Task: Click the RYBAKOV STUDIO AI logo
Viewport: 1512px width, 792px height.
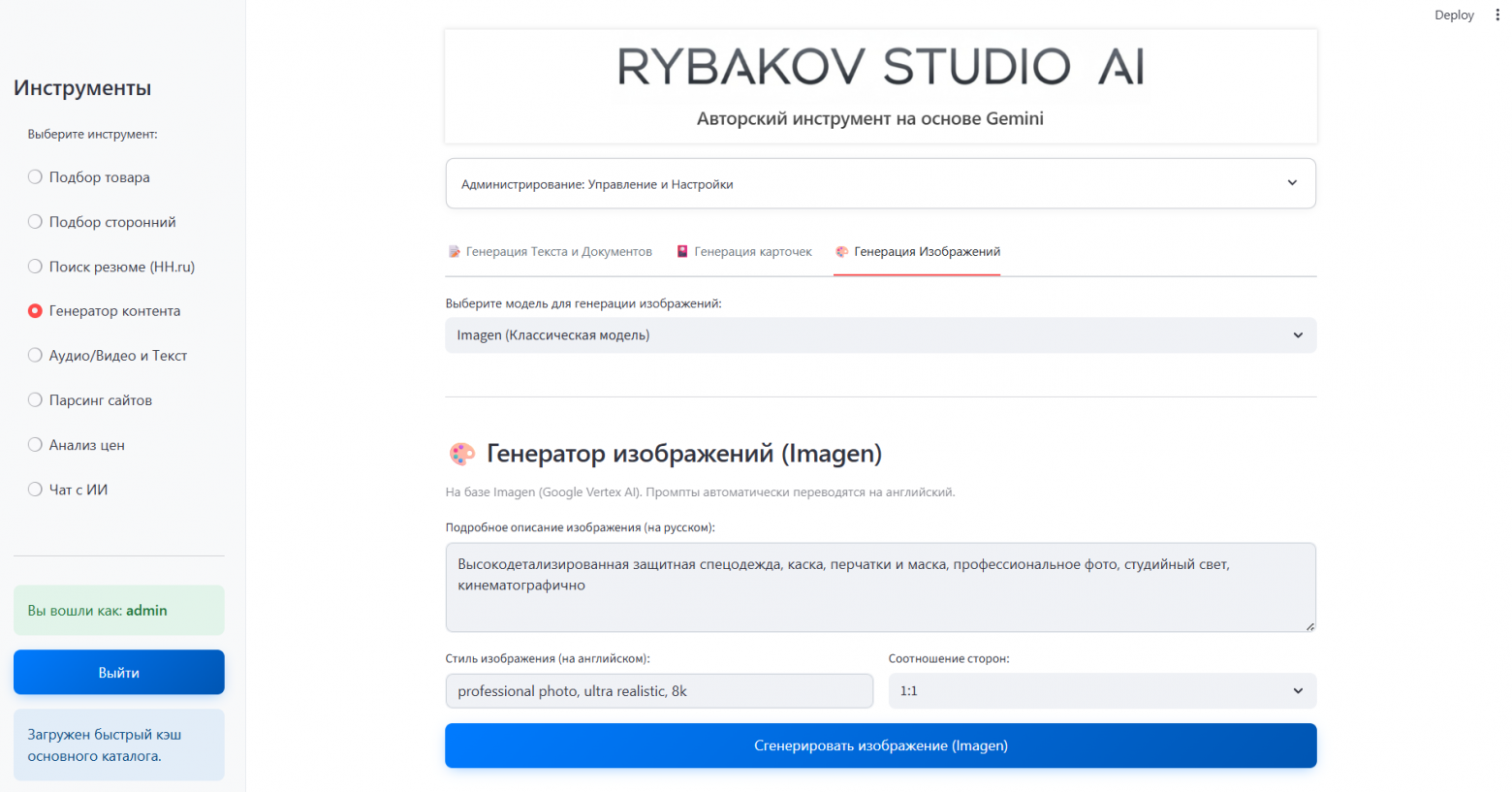Action: coord(881,67)
